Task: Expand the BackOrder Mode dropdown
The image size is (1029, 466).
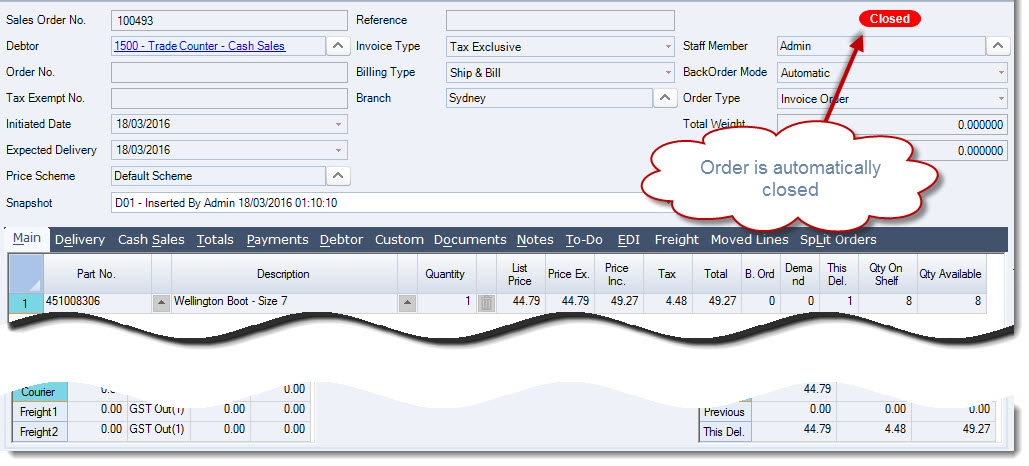Action: click(1001, 73)
